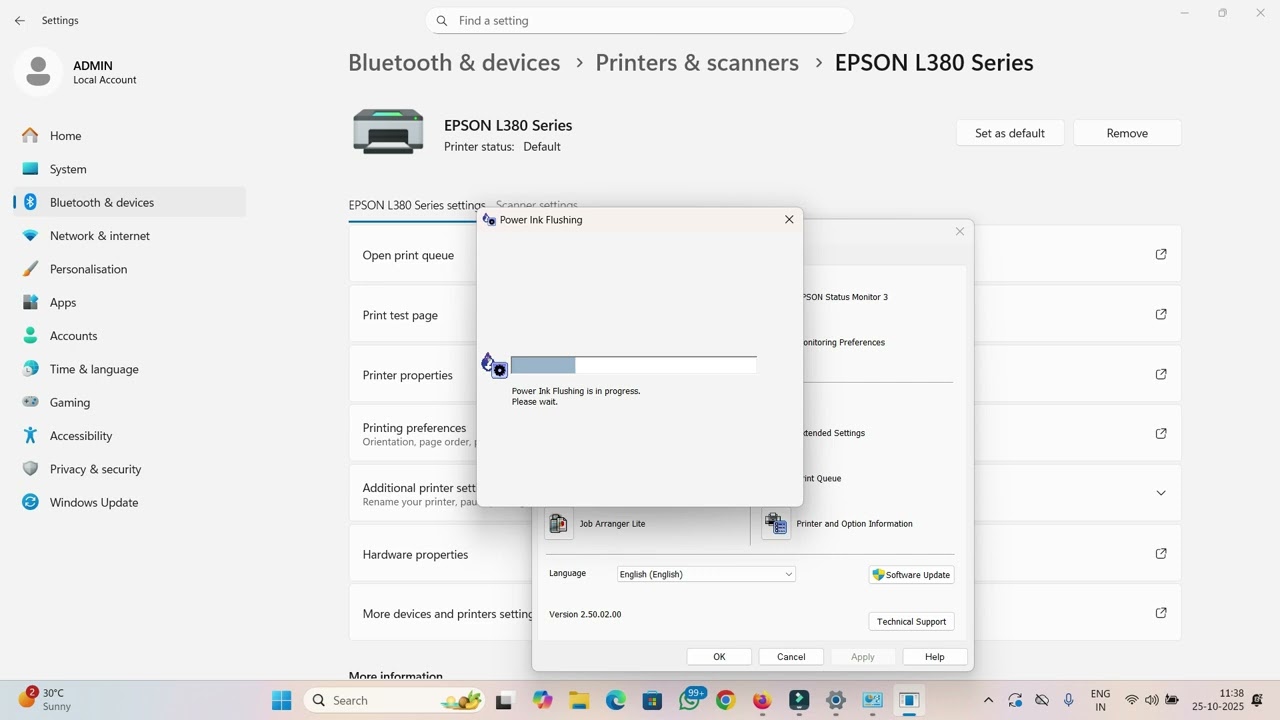Click the Privacy & security shield icon
Image resolution: width=1280 pixels, height=720 pixels.
[30, 469]
